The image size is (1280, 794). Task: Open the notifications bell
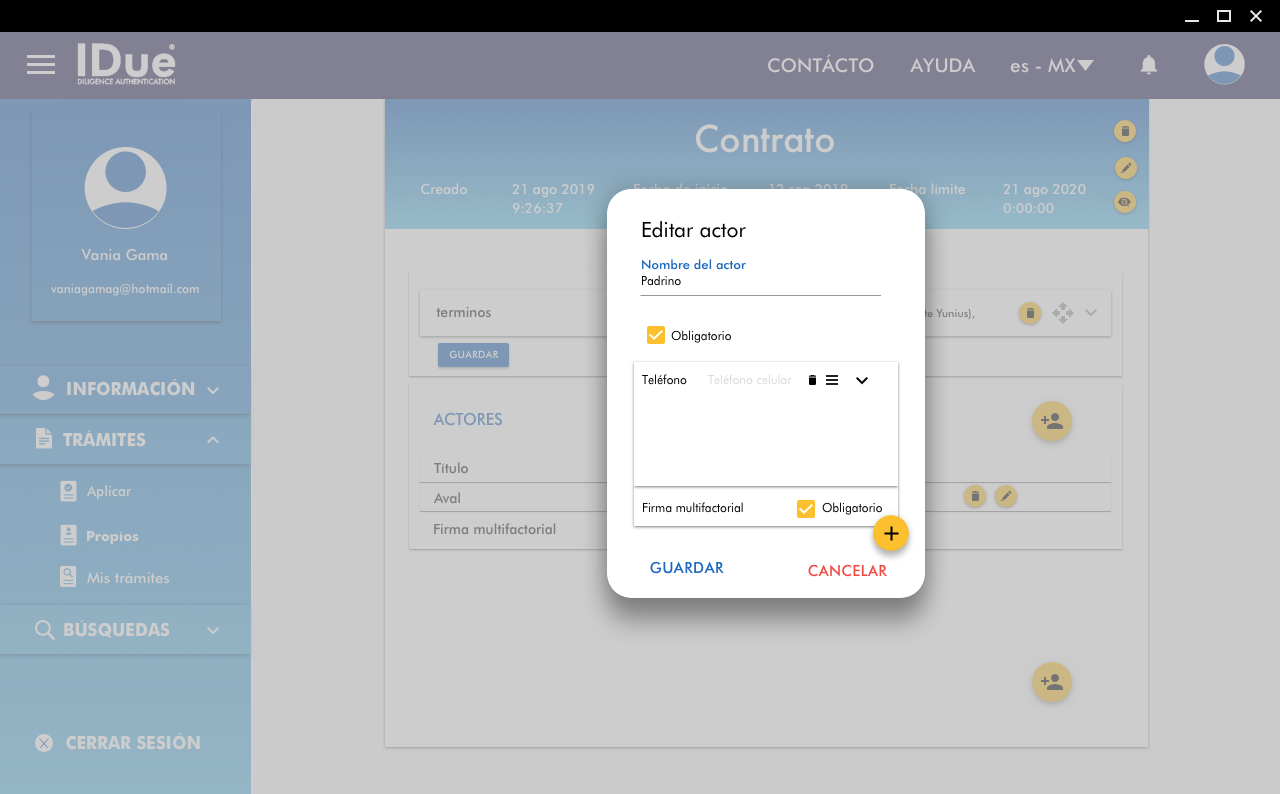tap(1149, 65)
